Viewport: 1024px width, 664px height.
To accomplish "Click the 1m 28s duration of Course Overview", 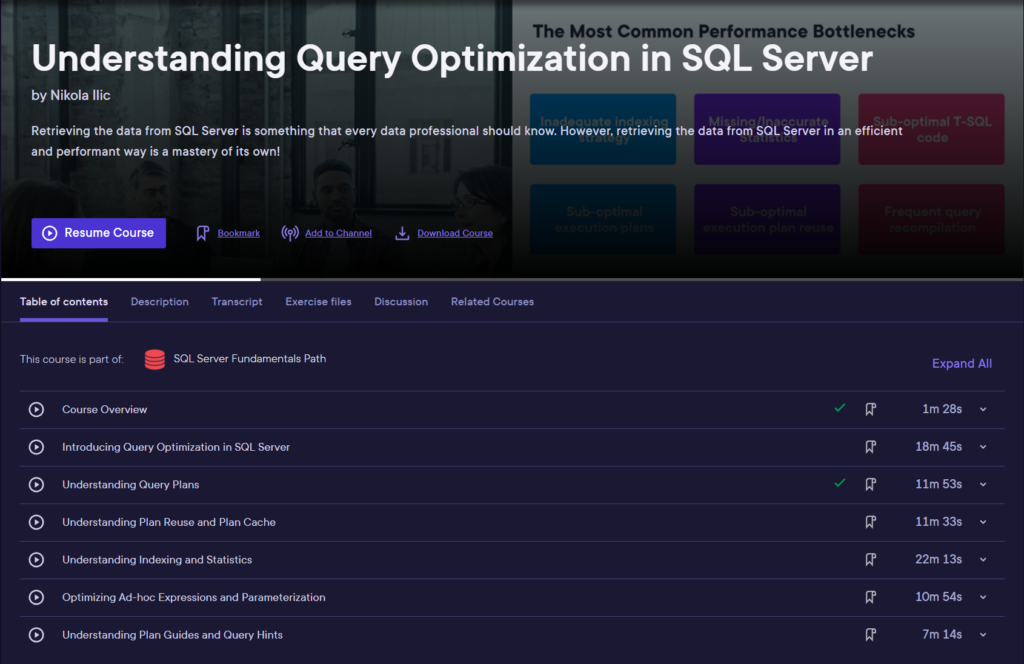I will tap(942, 409).
